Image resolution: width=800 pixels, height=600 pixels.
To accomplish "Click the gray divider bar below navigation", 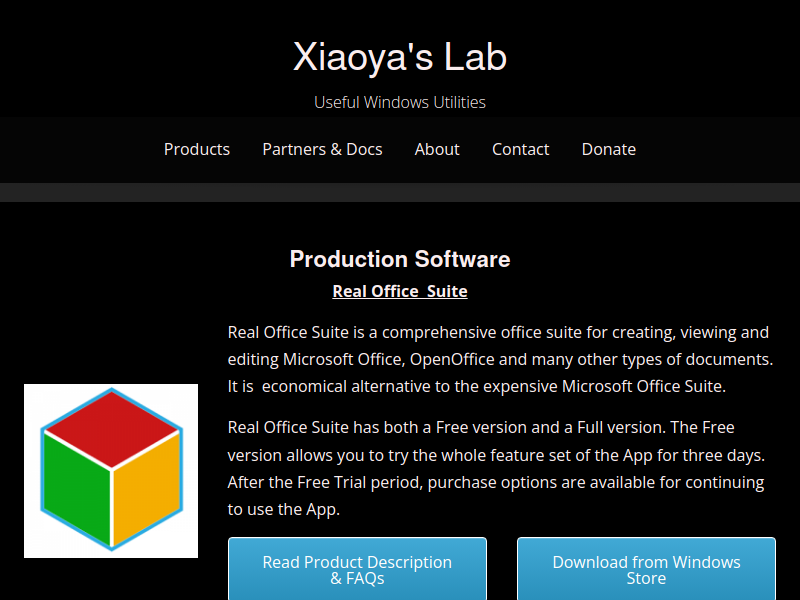I will pos(400,192).
